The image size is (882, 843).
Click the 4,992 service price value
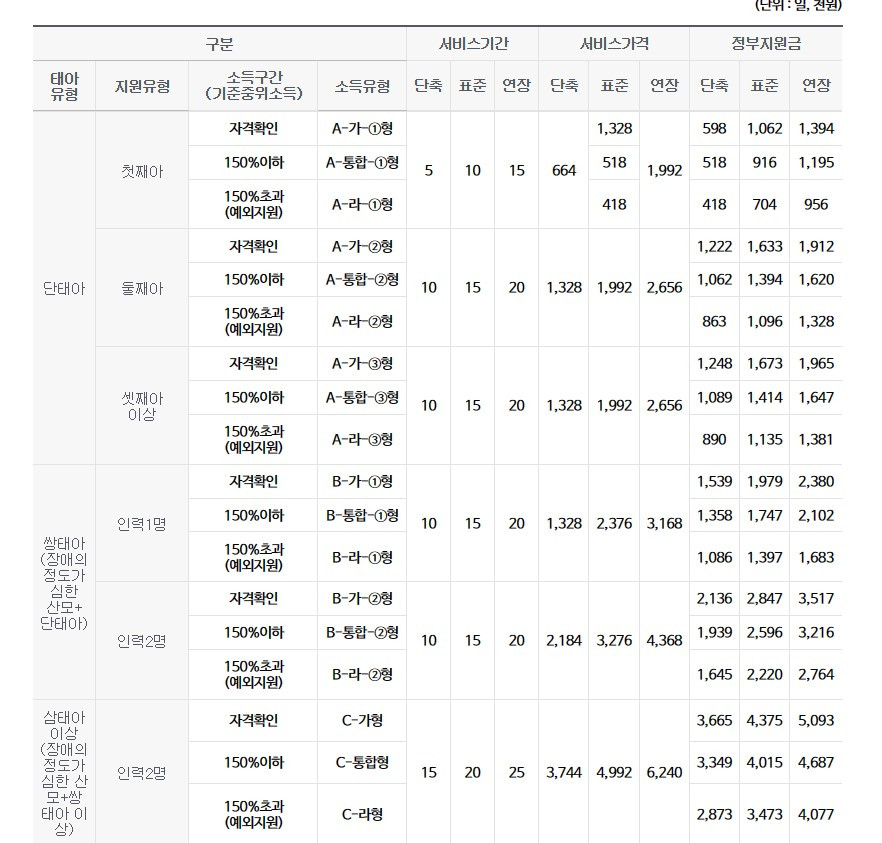614,773
